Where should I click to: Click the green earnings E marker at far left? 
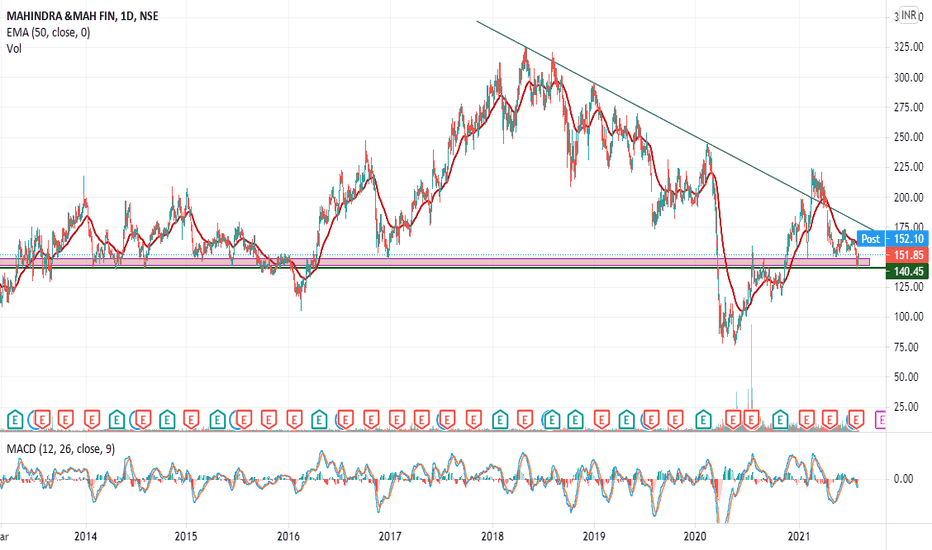[15, 420]
